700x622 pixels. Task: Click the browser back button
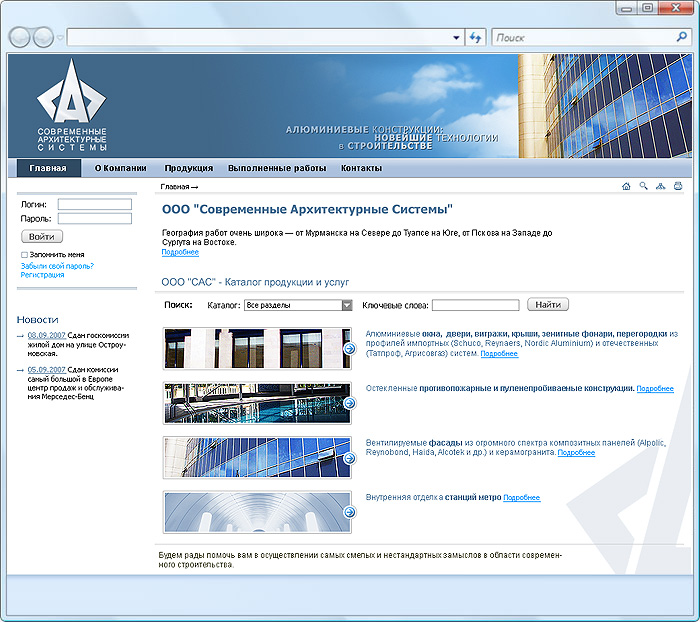20,38
